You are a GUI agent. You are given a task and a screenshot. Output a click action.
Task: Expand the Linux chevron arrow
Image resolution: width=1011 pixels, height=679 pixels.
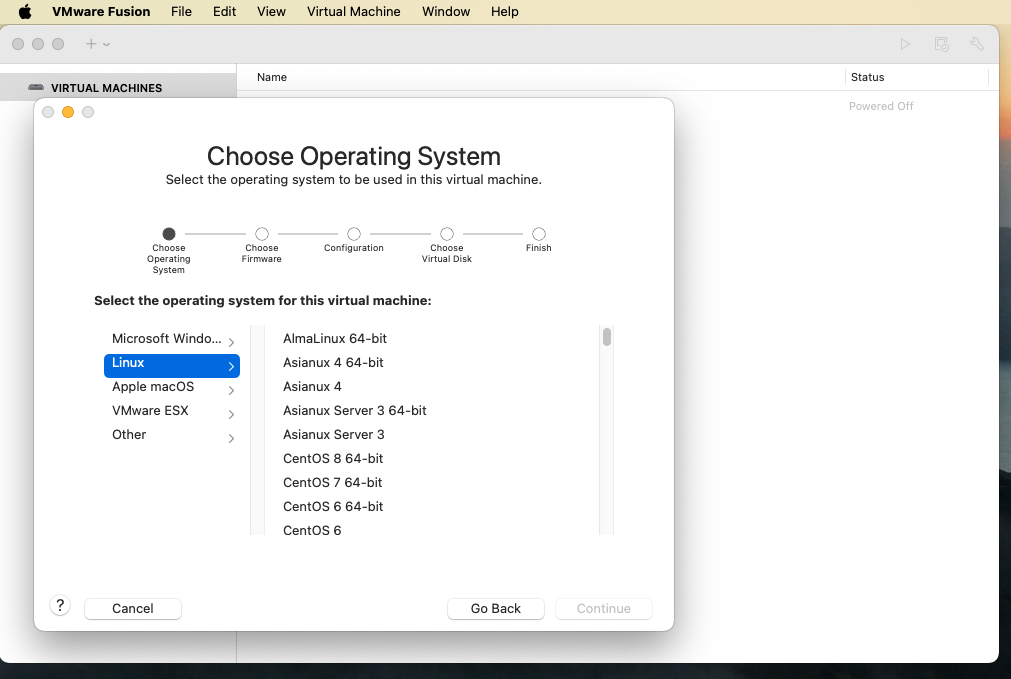tap(231, 366)
